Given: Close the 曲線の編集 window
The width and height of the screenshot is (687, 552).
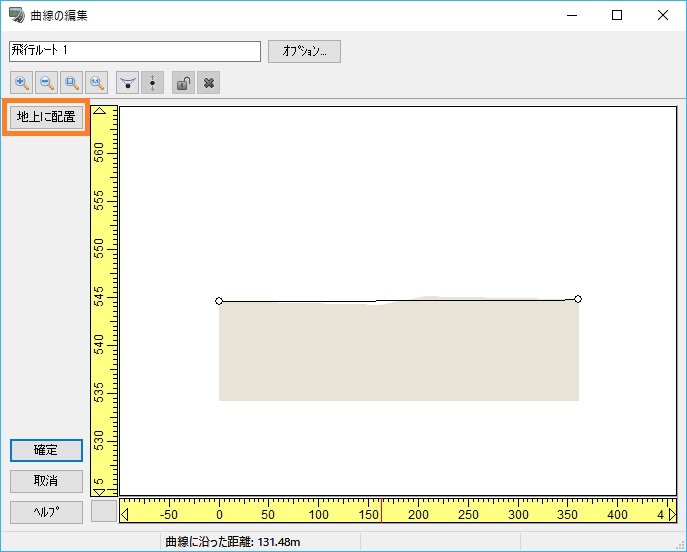Looking at the screenshot, I should [x=663, y=15].
